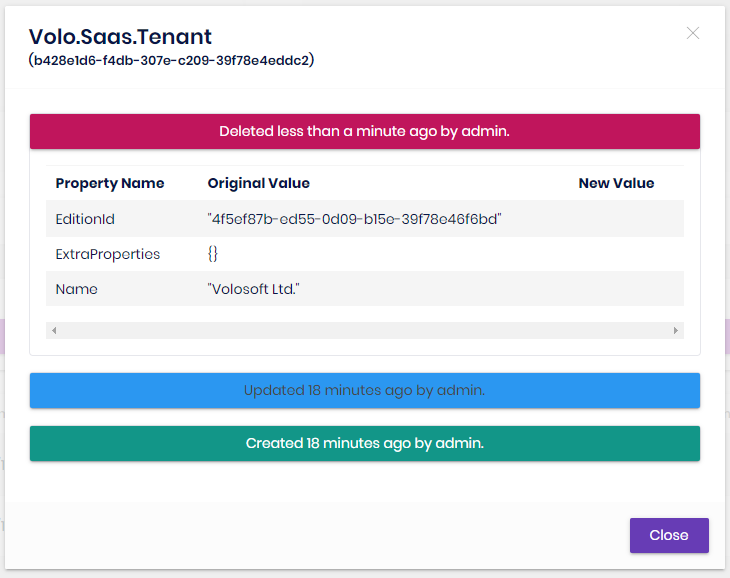Collapse the Deleted less than a minute ago section
This screenshot has height=578, width=730.
[x=364, y=131]
